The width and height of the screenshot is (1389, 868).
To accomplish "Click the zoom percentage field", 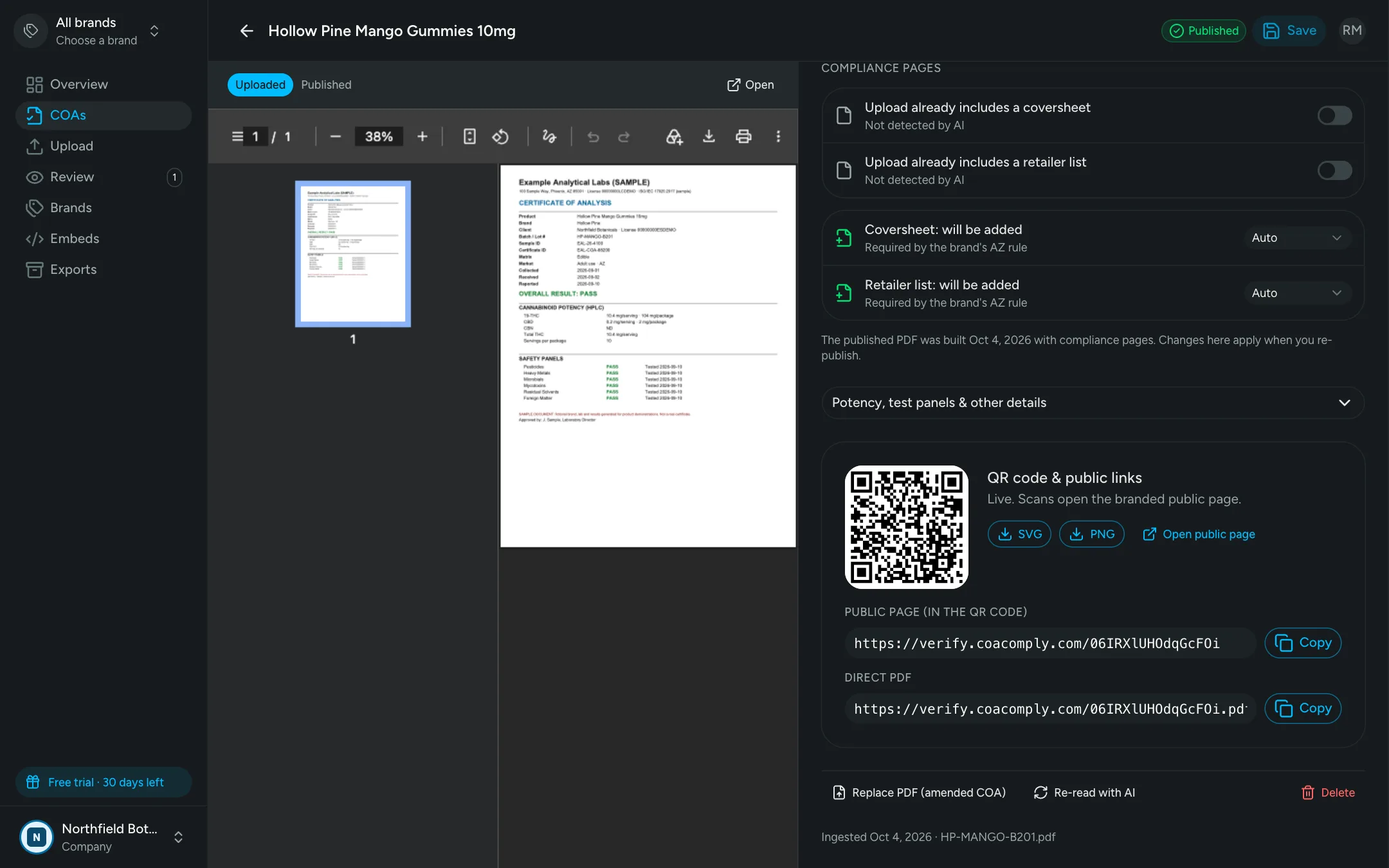I will (x=379, y=136).
